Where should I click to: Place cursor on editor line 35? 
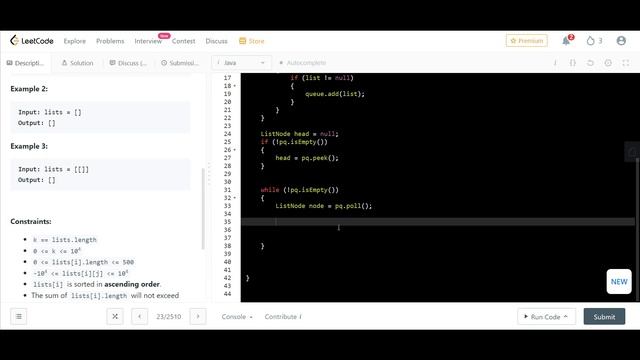point(438,222)
